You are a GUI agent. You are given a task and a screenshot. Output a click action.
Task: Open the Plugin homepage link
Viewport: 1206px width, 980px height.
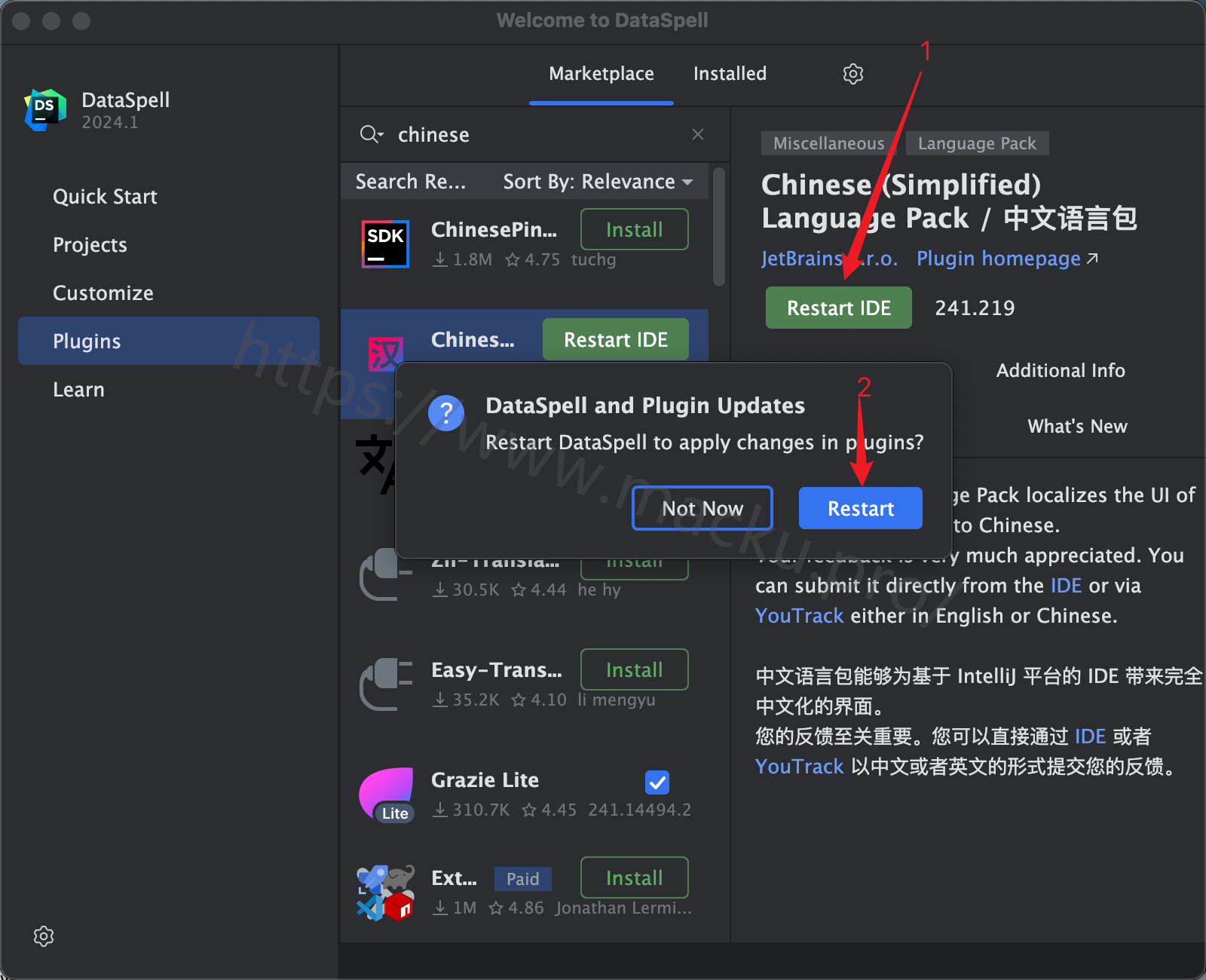(1007, 259)
